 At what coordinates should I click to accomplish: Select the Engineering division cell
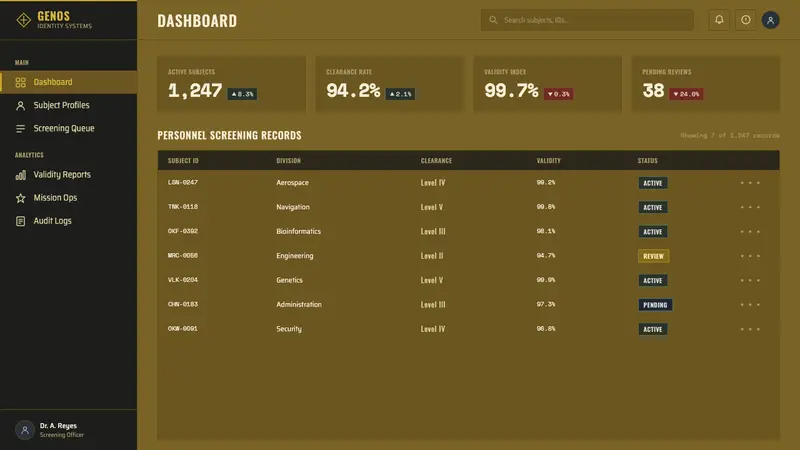click(x=295, y=256)
